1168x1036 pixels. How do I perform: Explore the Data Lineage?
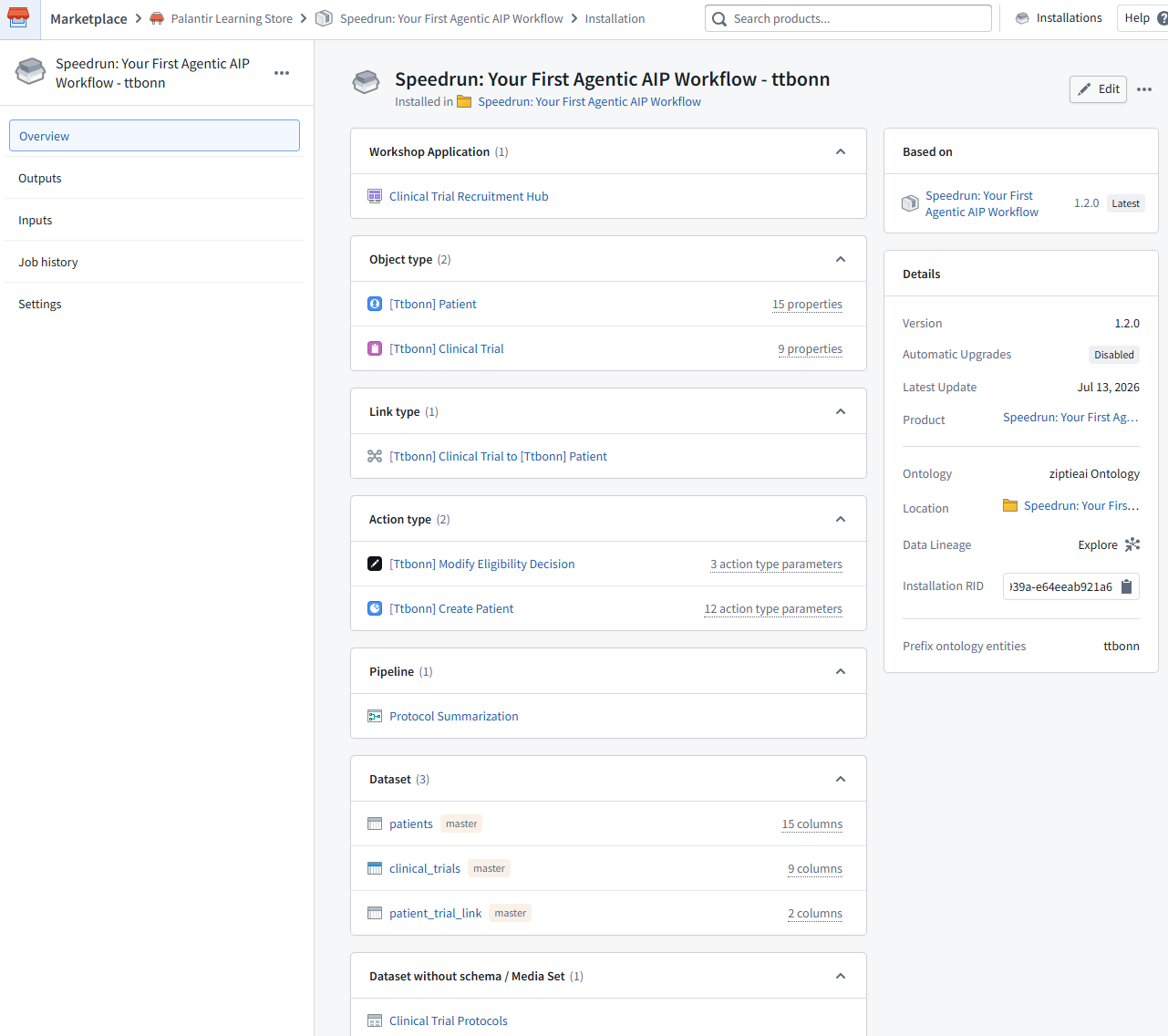1109,544
